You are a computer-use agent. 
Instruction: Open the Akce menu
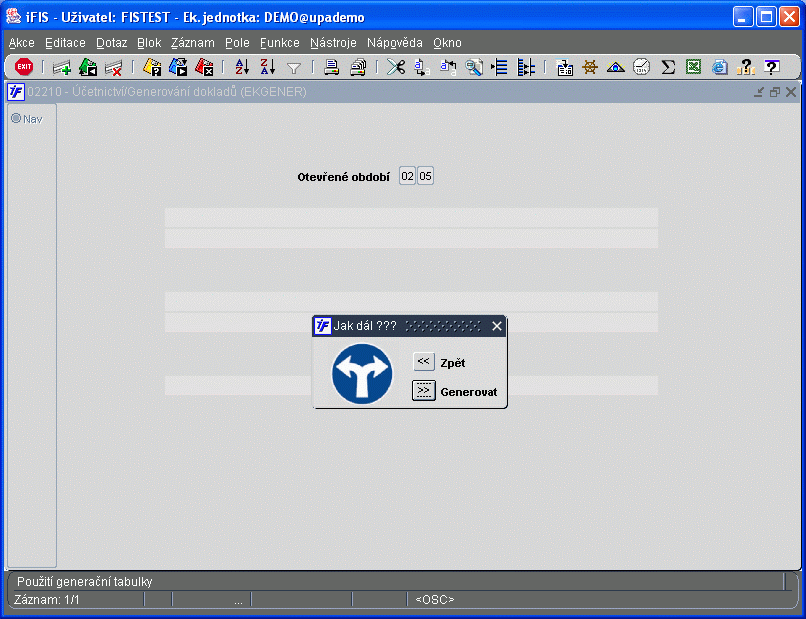(22, 43)
